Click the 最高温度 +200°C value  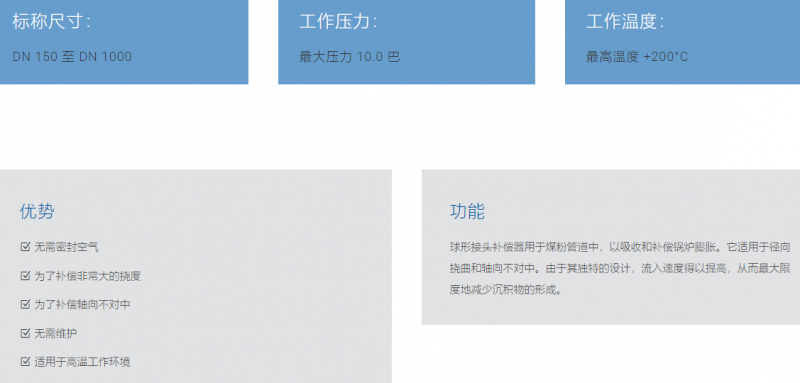(x=637, y=57)
